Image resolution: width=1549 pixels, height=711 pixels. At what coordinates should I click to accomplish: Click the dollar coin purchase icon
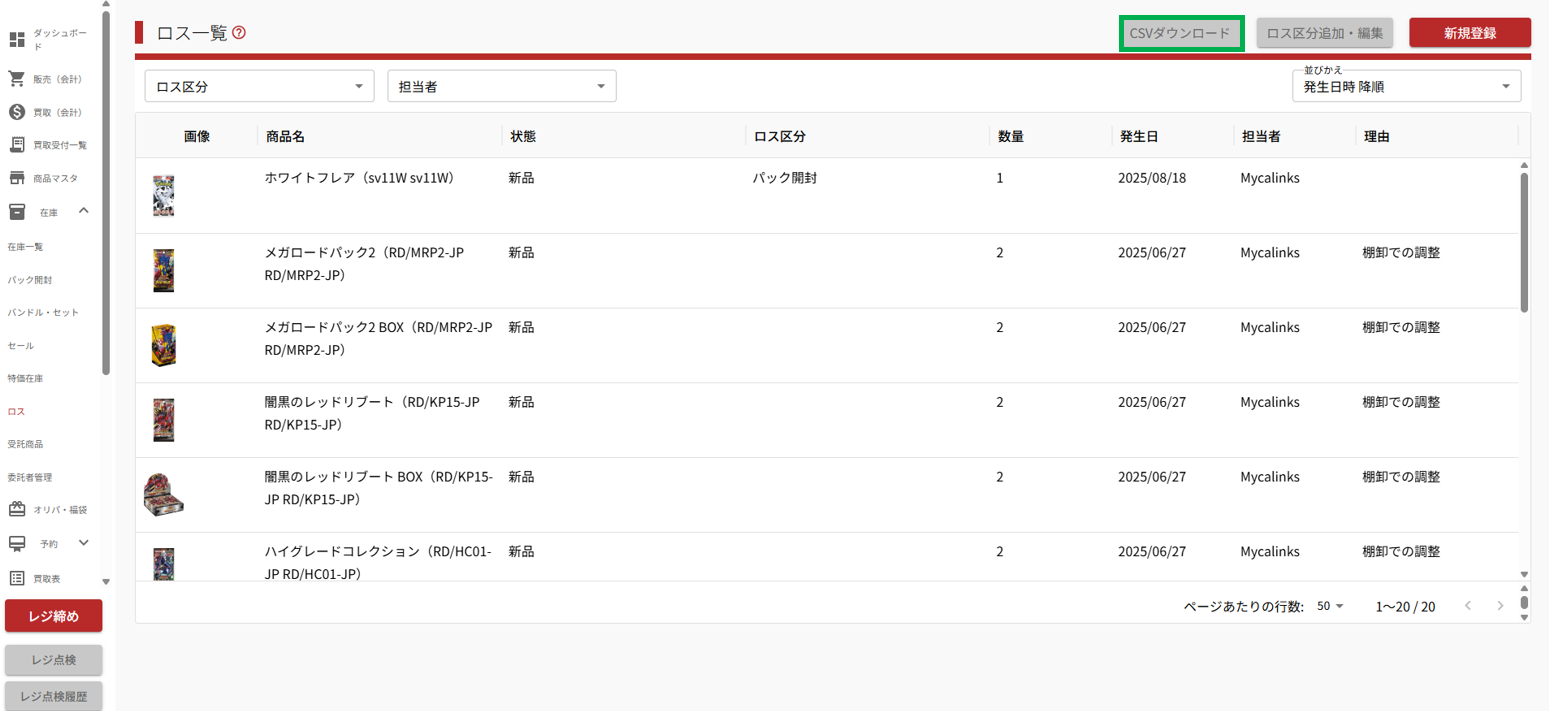tap(17, 112)
